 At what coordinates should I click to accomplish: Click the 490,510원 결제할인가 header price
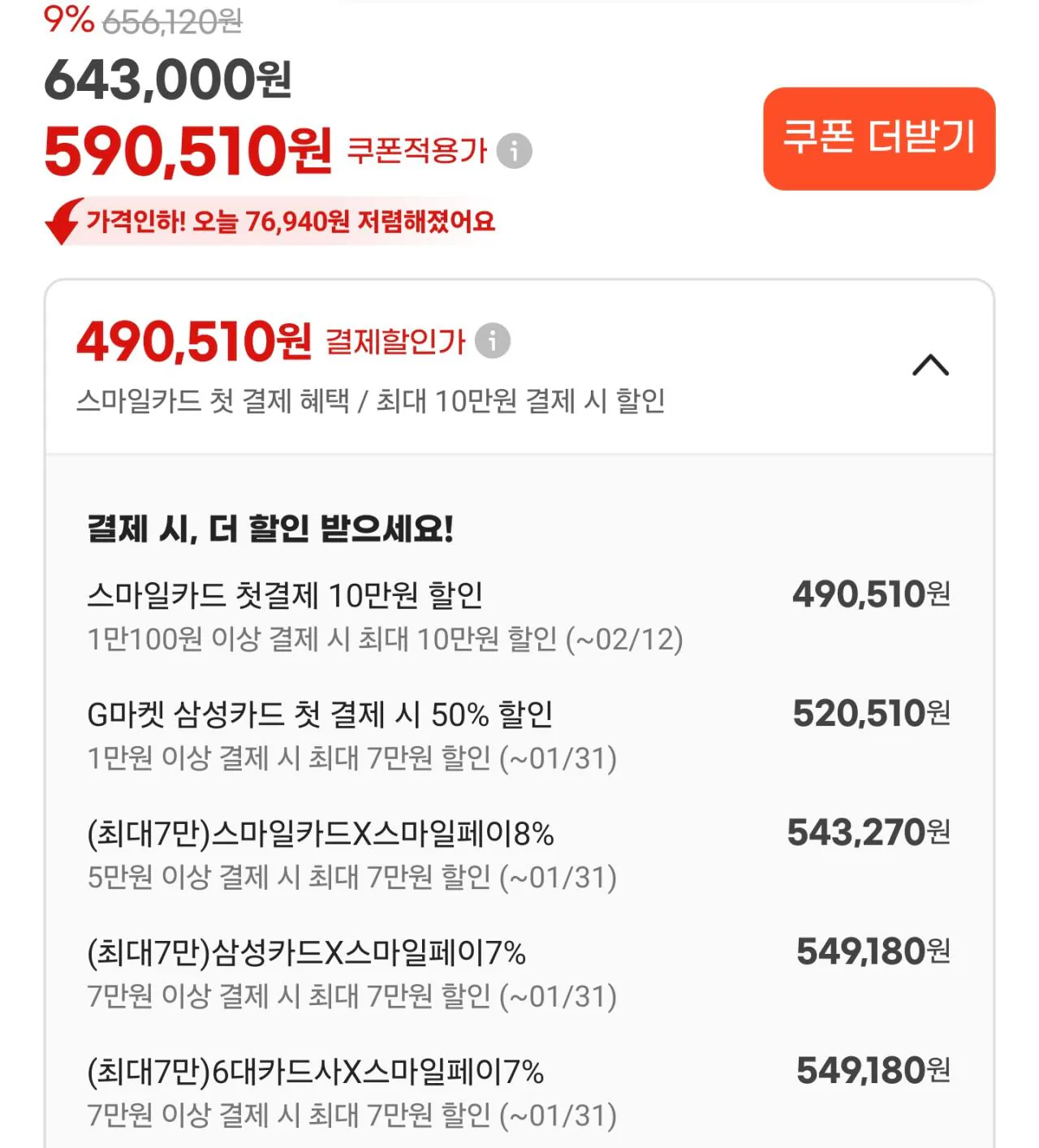click(x=194, y=342)
